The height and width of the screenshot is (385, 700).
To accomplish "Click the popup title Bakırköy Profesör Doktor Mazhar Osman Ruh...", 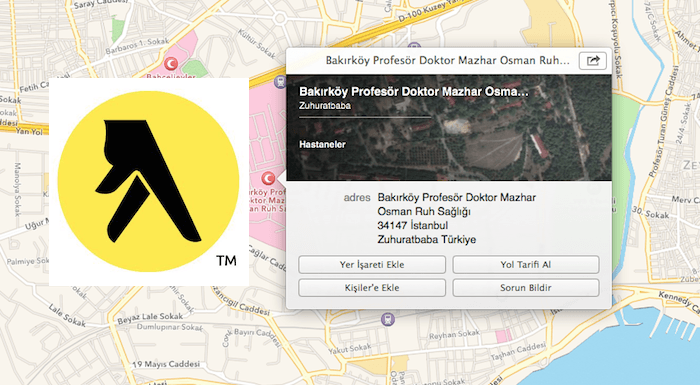I will pyautogui.click(x=447, y=60).
